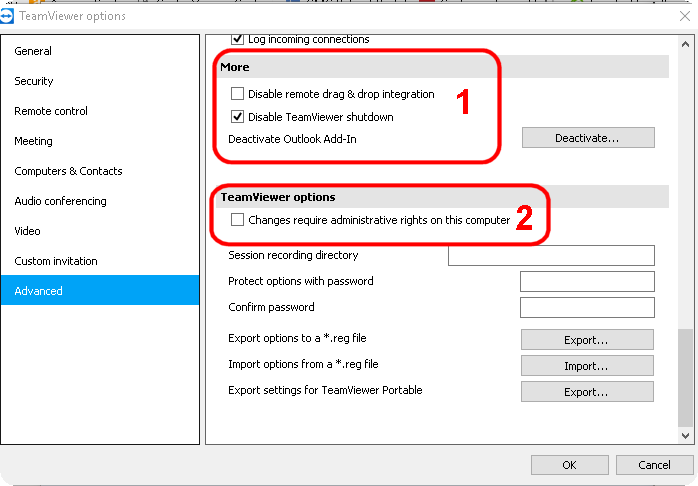Focus the Protect options with password field
698x486 pixels.
(x=587, y=281)
